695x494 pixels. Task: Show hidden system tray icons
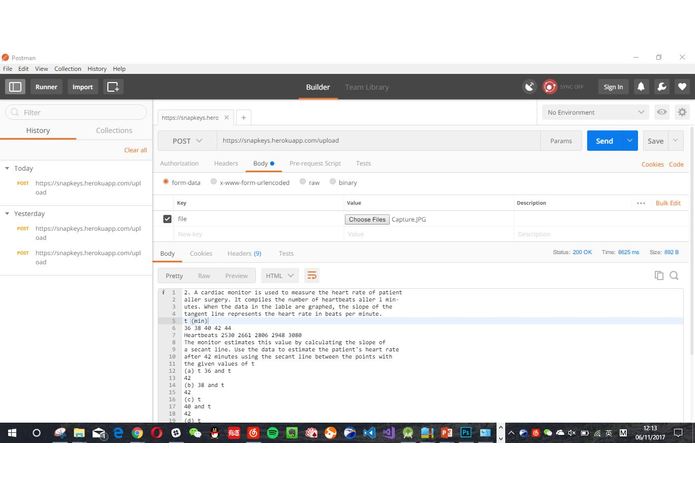[x=511, y=433]
